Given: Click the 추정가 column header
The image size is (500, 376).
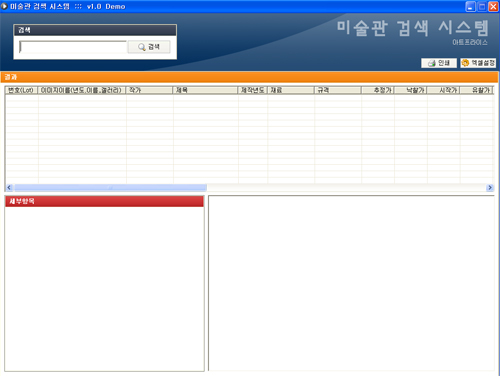Looking at the screenshot, I should [x=378, y=90].
